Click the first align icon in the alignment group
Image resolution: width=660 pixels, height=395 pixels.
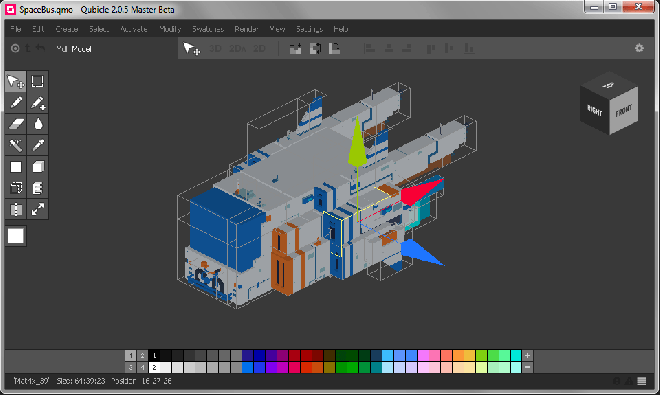point(369,49)
